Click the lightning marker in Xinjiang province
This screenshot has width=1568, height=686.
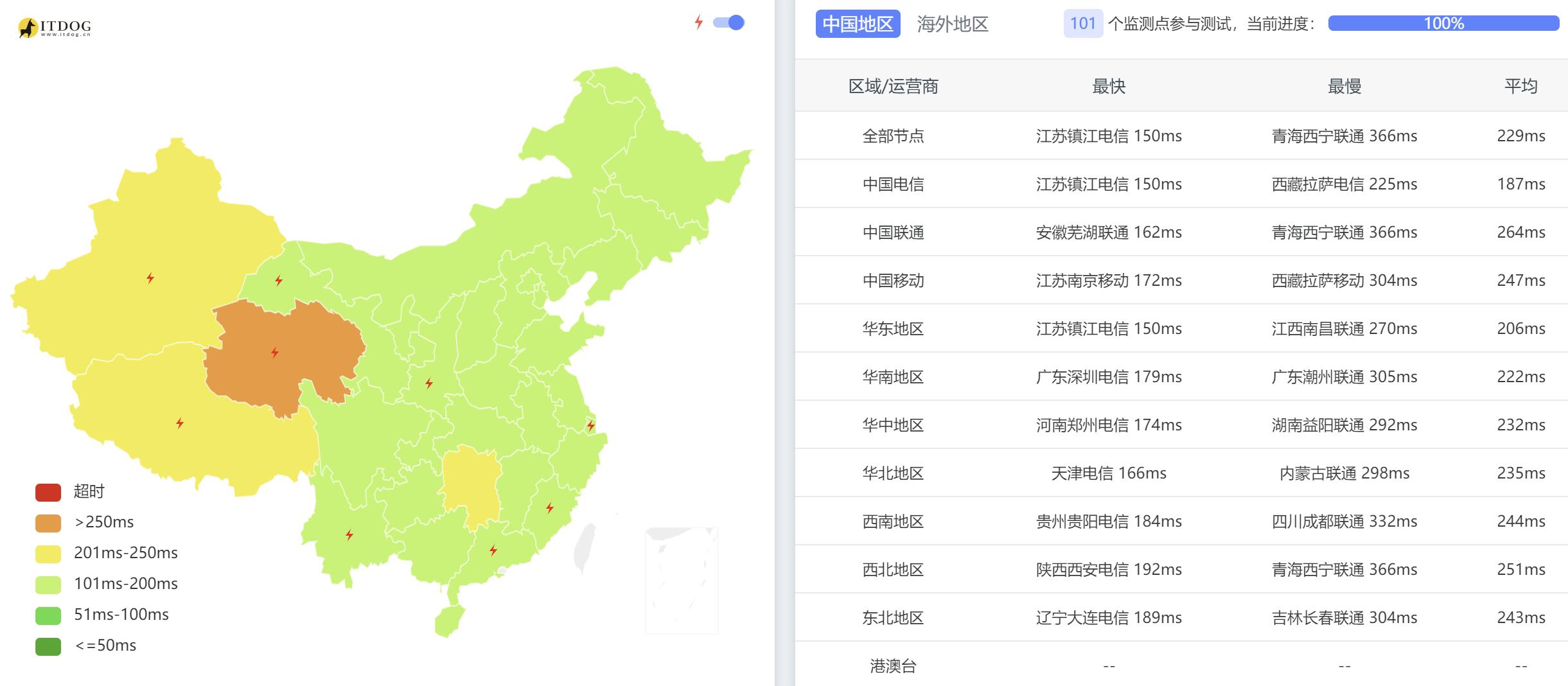[x=150, y=278]
